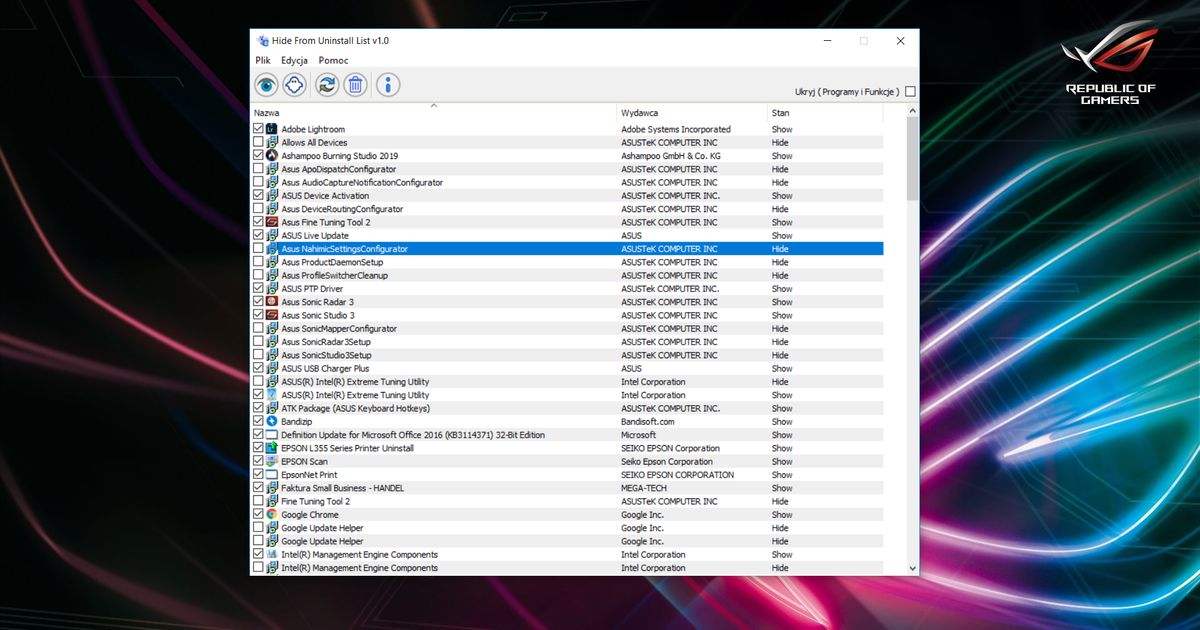Select the Asus AudioCaptureNotificationConfigurator row name
The height and width of the screenshot is (630, 1200).
point(362,183)
